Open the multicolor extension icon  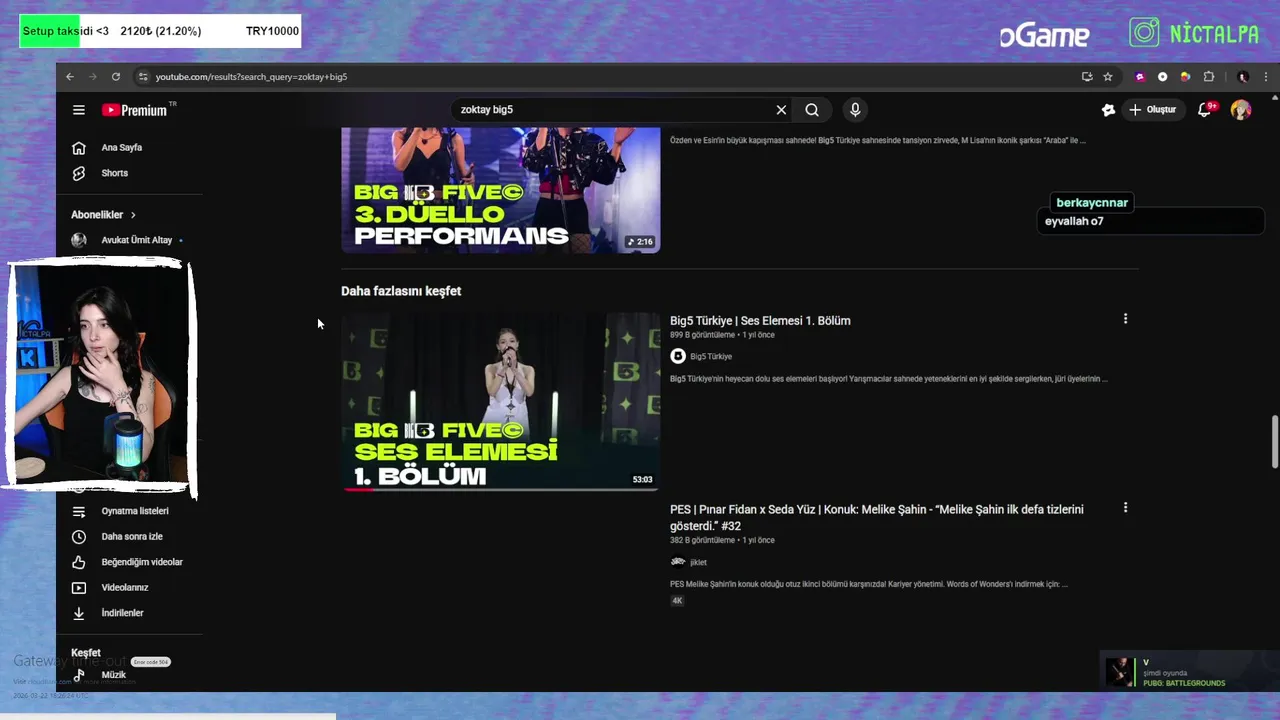1185,77
